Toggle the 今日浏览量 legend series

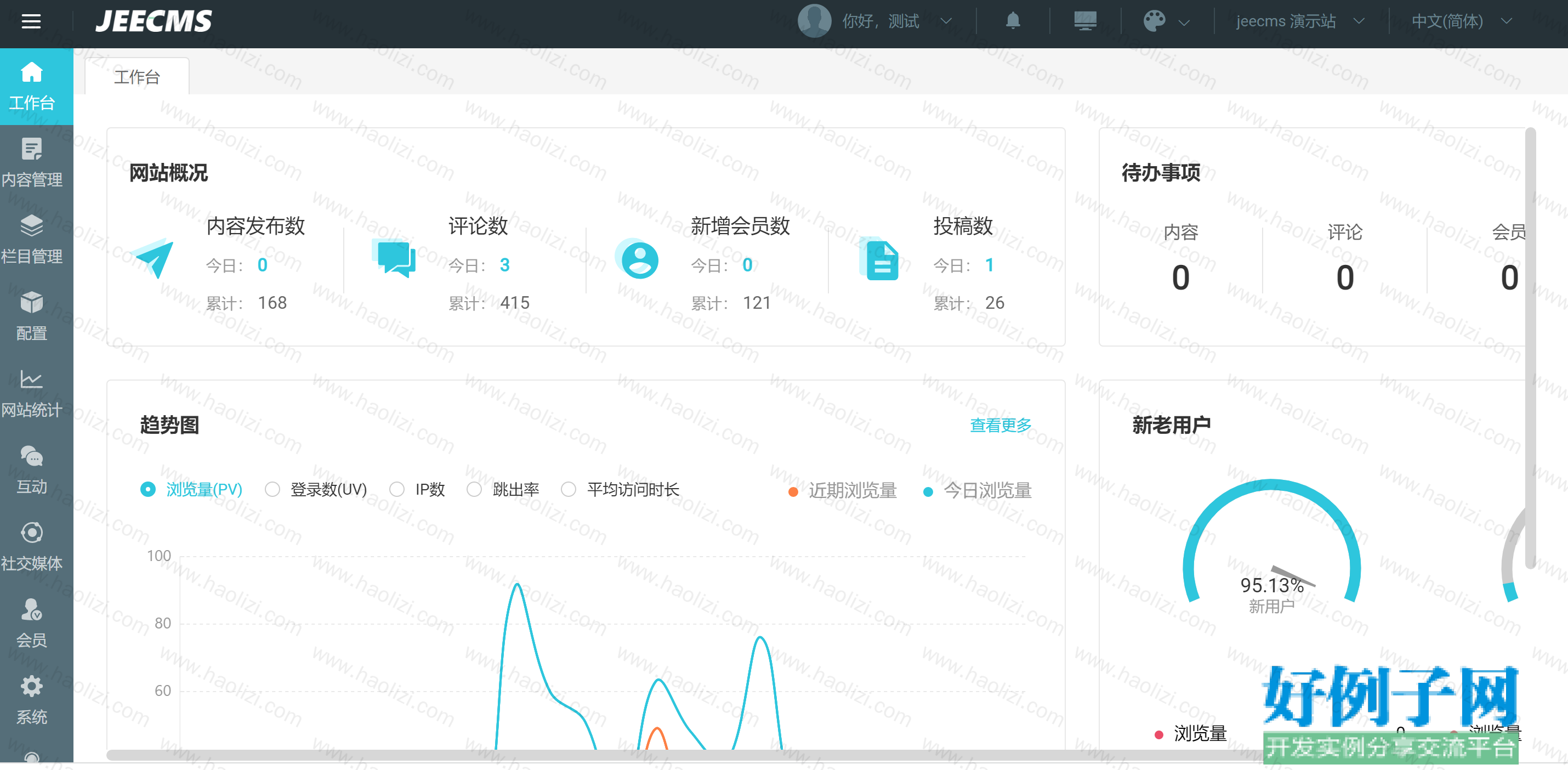point(977,491)
